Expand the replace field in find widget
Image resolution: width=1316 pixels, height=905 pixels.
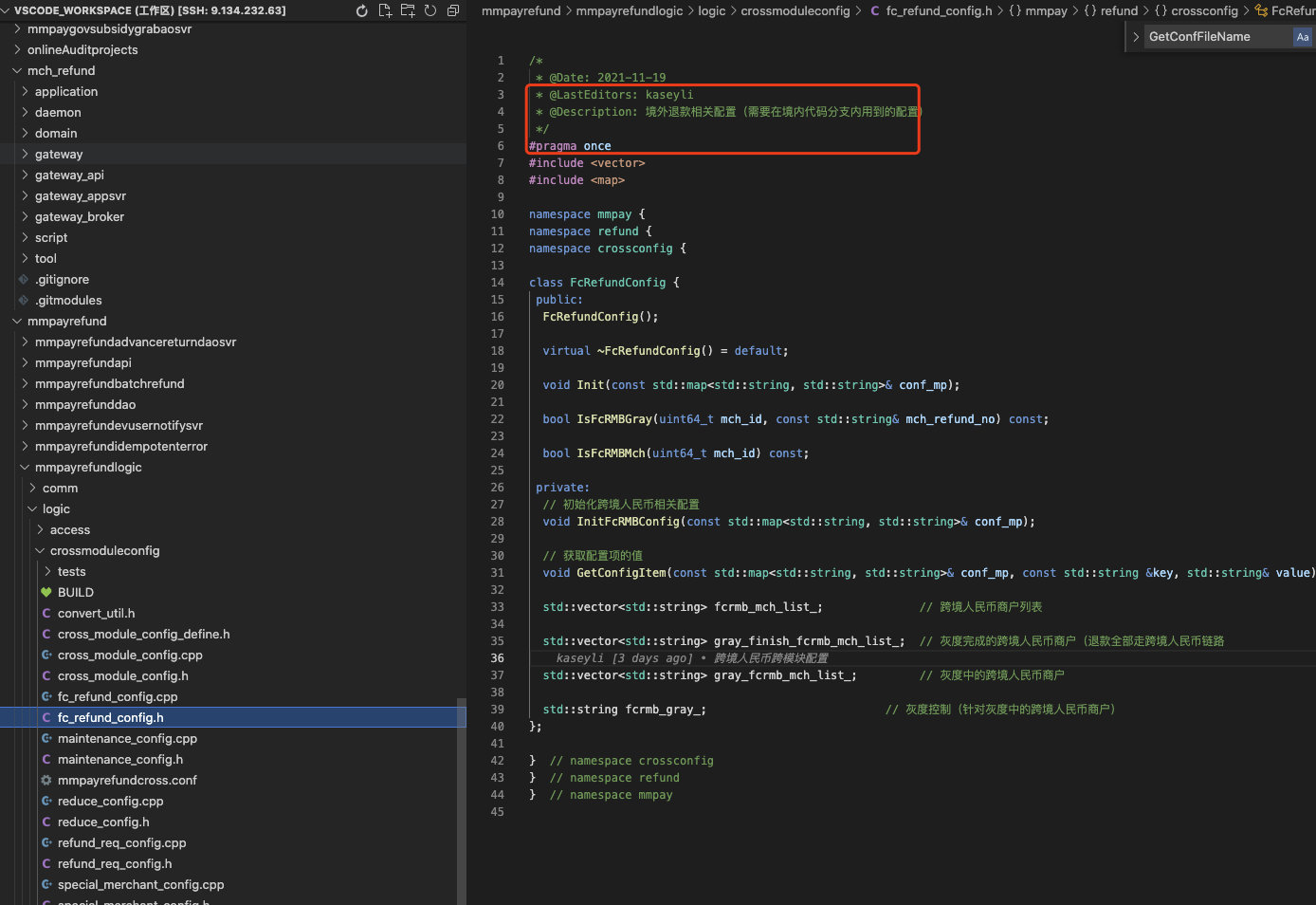(1135, 37)
